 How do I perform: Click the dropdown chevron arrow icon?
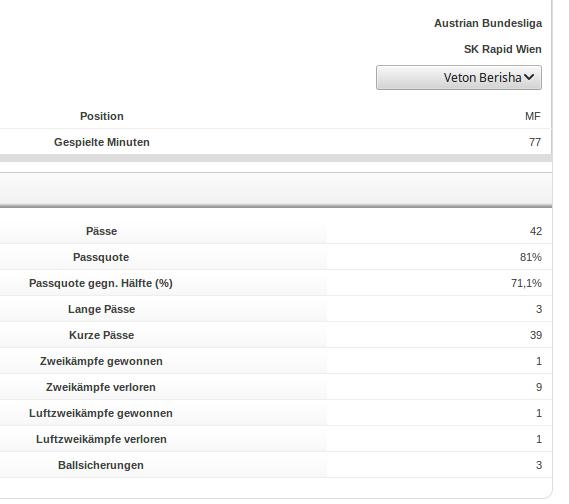tap(529, 77)
